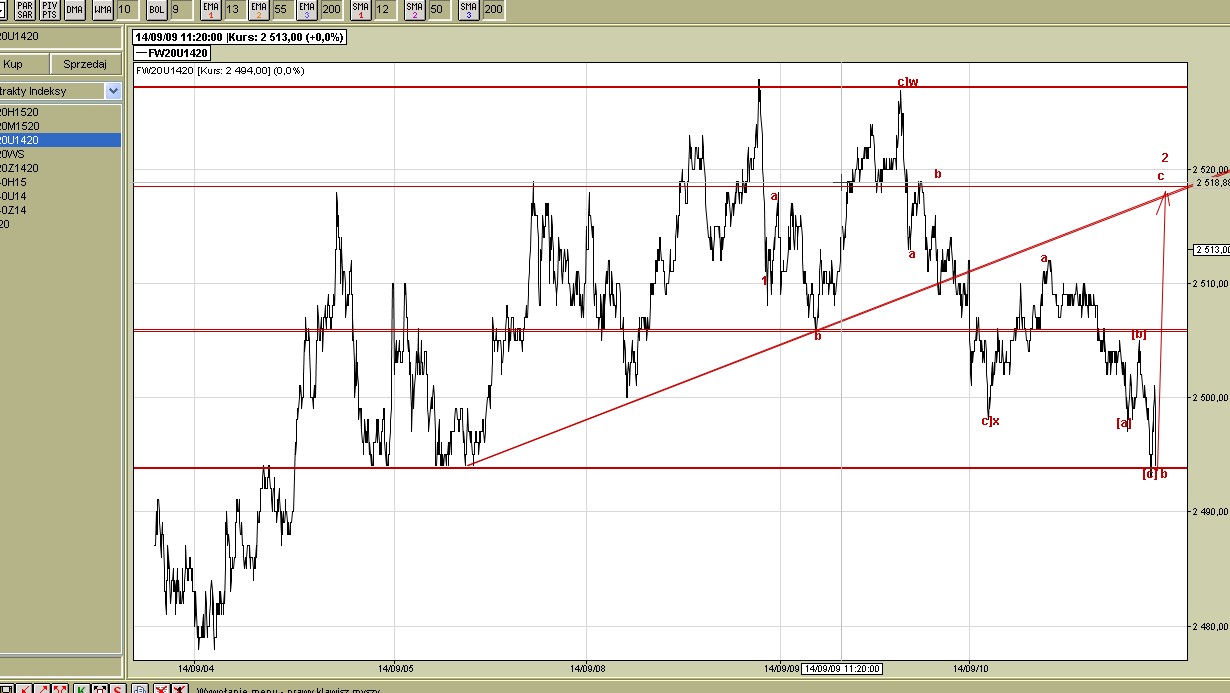Open the Kontrakty Indeksy dropdown arrow
Screen dimensions: 1230x693
click(113, 91)
